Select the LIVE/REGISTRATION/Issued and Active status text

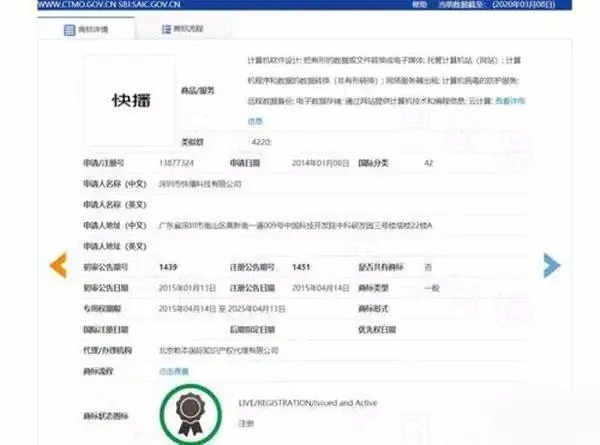click(x=308, y=403)
